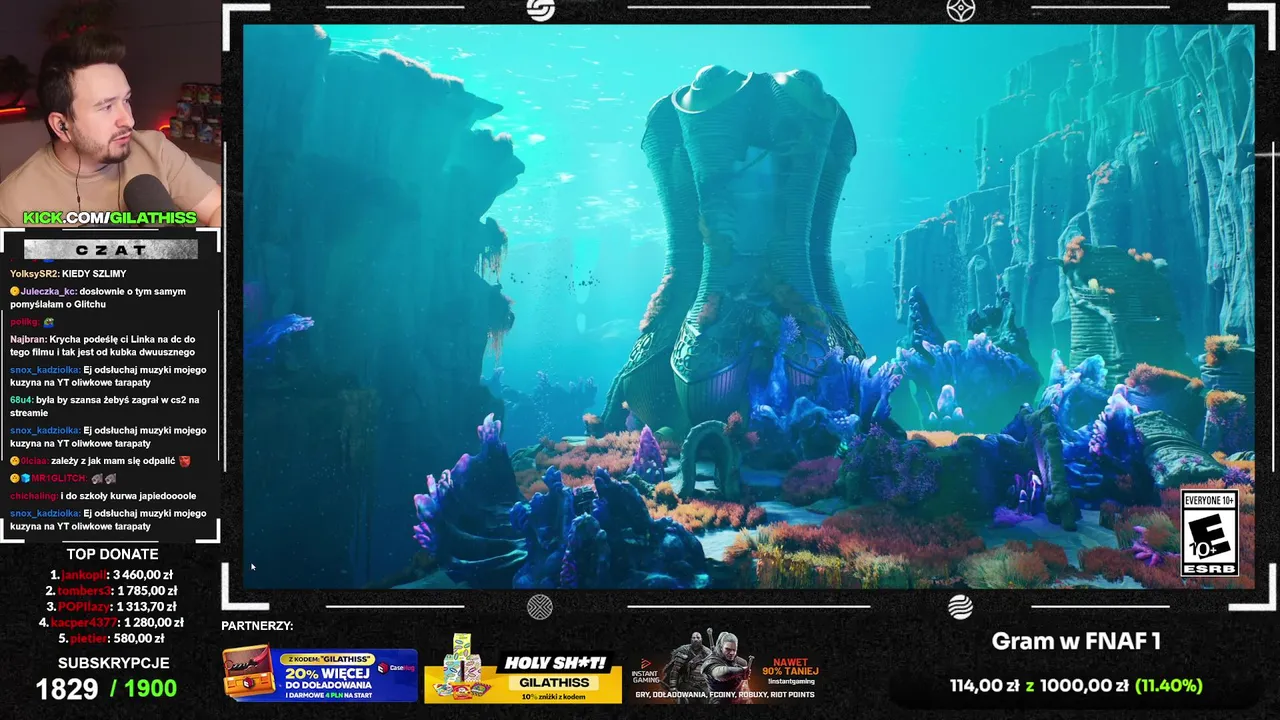Click the badge icon beside Juleczka_kc's name
Screen dimensions: 1280x720
click(x=15, y=291)
